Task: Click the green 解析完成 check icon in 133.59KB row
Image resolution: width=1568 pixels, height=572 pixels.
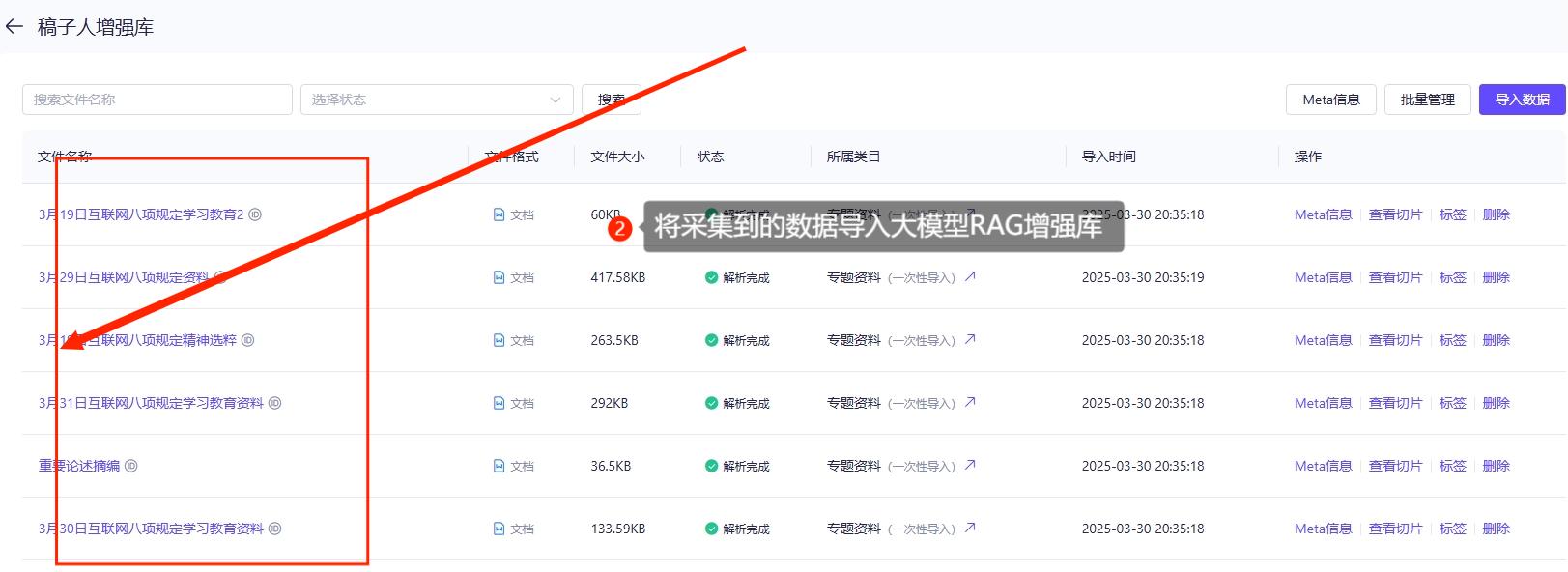Action: tap(712, 529)
